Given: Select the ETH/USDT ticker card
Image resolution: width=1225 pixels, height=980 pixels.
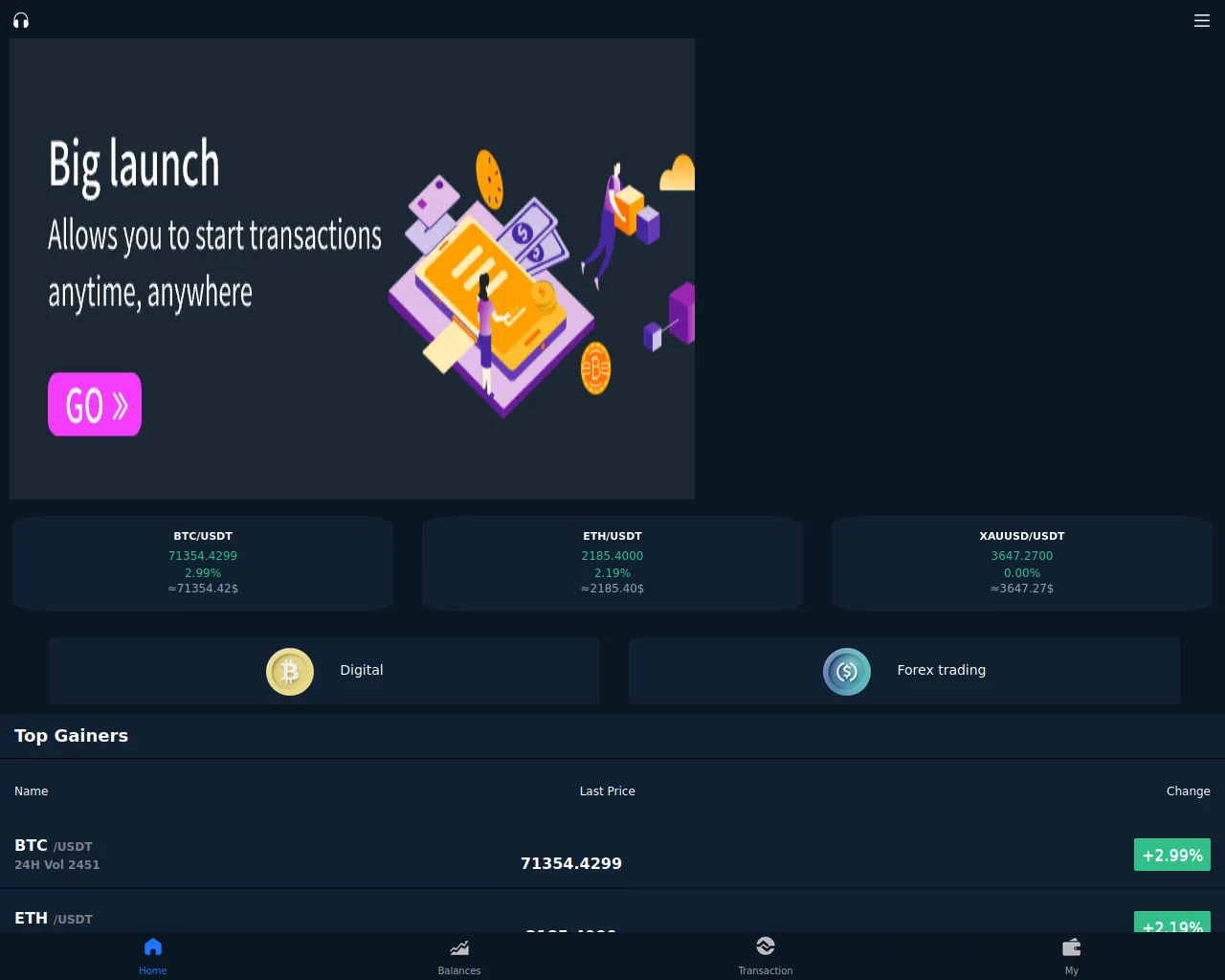Looking at the screenshot, I should (612, 563).
